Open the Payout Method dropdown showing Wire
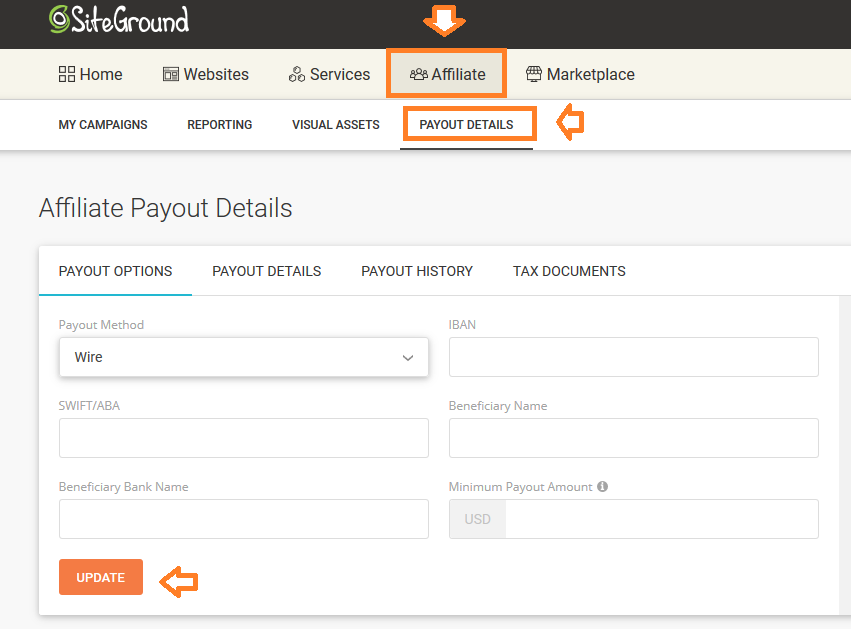851x629 pixels. tap(244, 357)
